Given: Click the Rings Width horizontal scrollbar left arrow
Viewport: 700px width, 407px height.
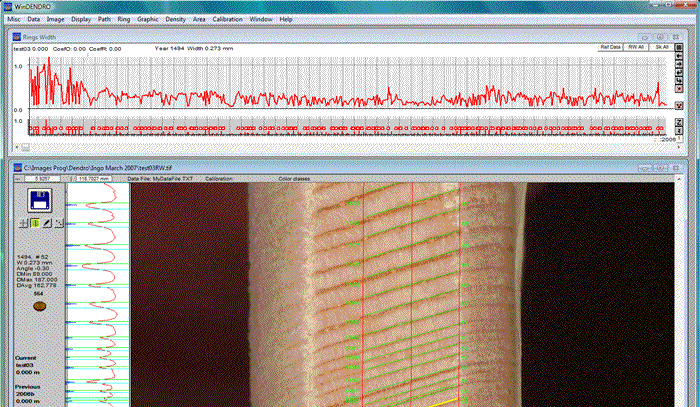Looking at the screenshot, I should (x=17, y=146).
